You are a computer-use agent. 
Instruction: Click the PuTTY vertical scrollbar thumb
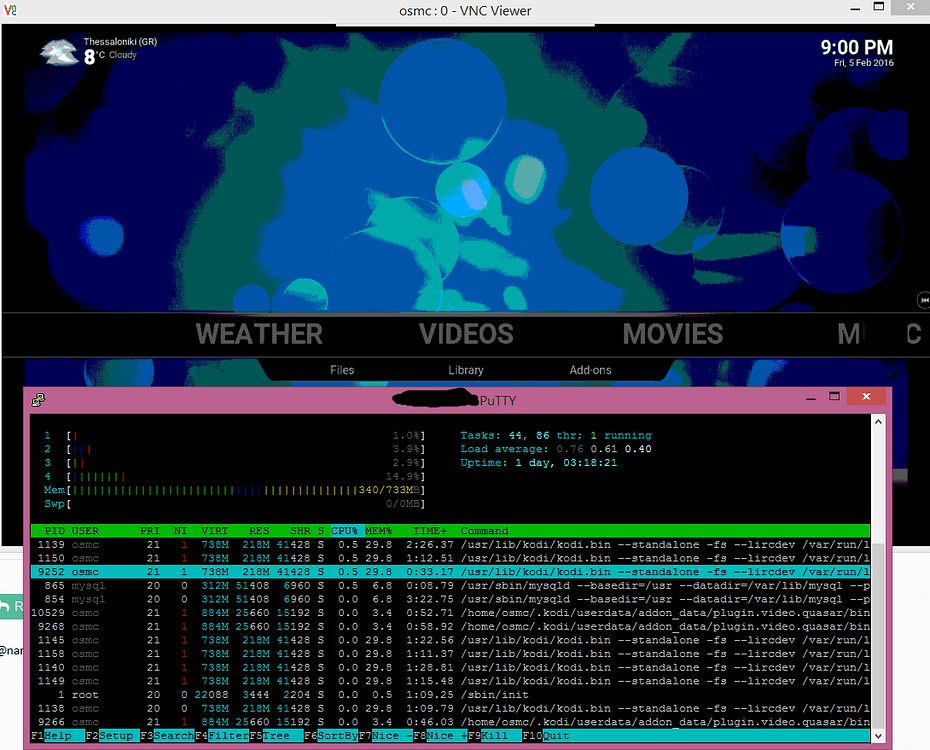[878, 636]
